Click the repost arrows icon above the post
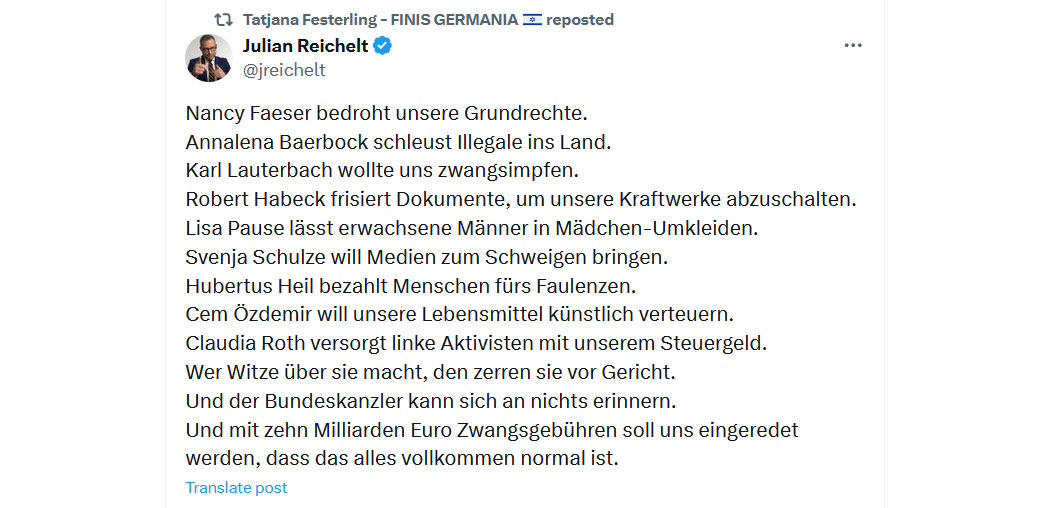Viewport: 1050px width, 508px height. click(x=222, y=20)
